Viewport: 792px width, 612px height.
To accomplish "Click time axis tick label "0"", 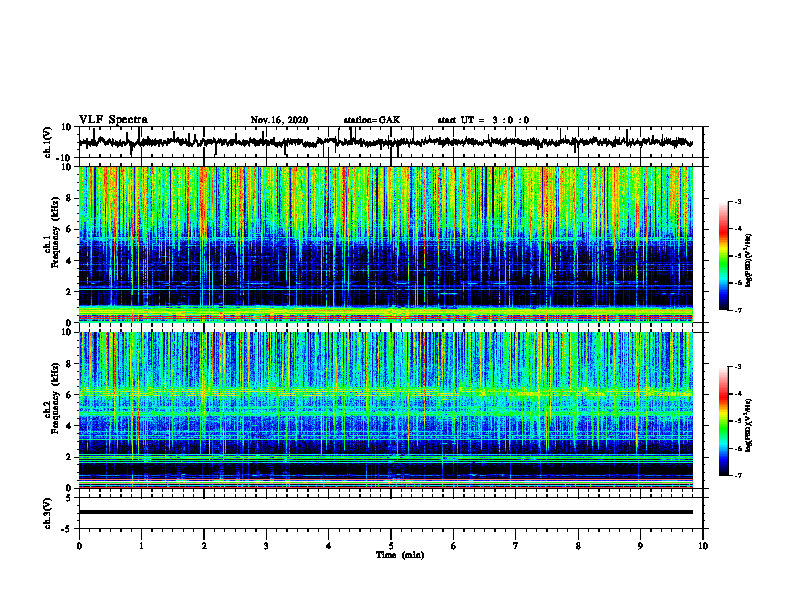I will (x=79, y=546).
